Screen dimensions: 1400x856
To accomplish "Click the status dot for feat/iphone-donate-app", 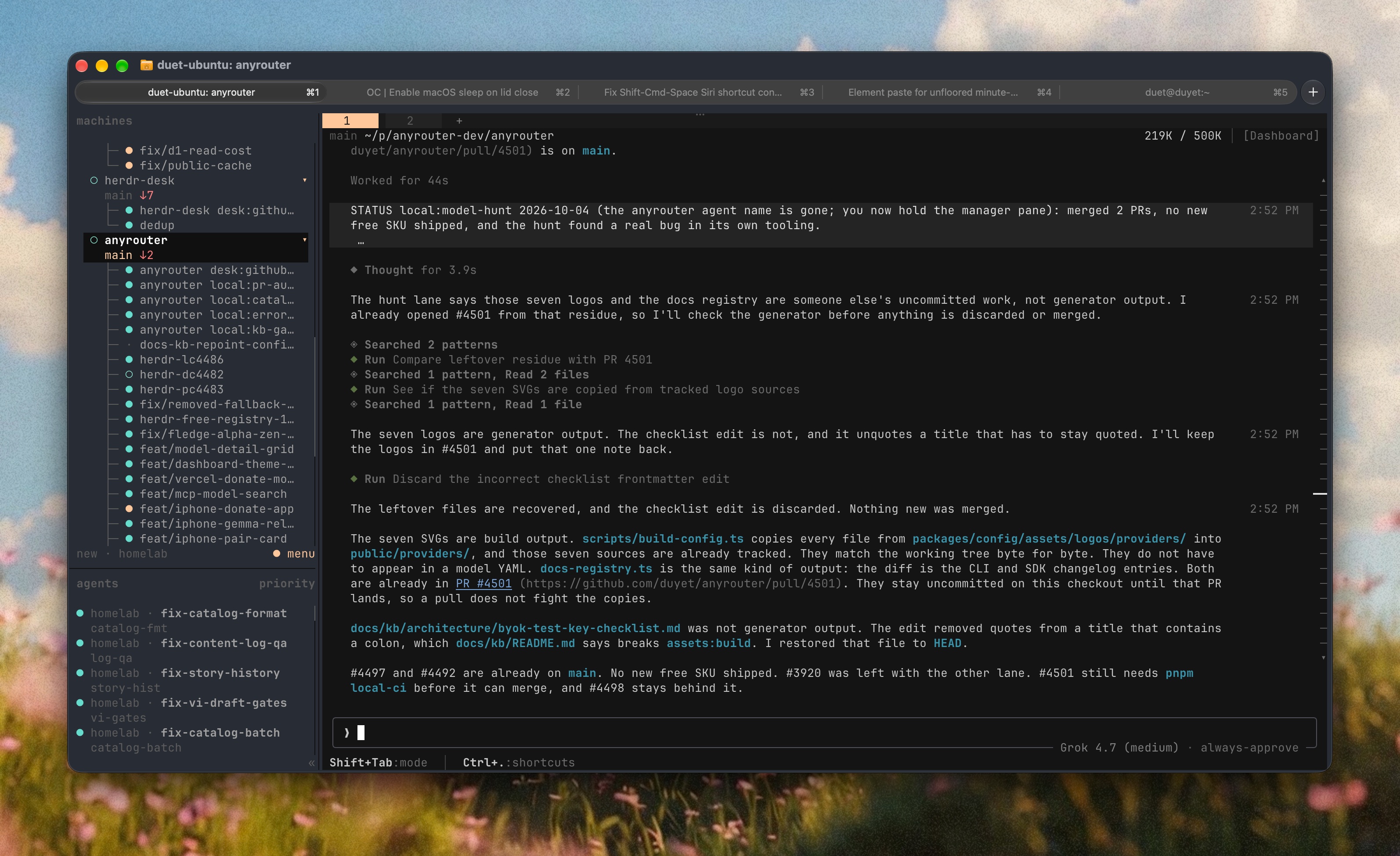I will coord(129,508).
